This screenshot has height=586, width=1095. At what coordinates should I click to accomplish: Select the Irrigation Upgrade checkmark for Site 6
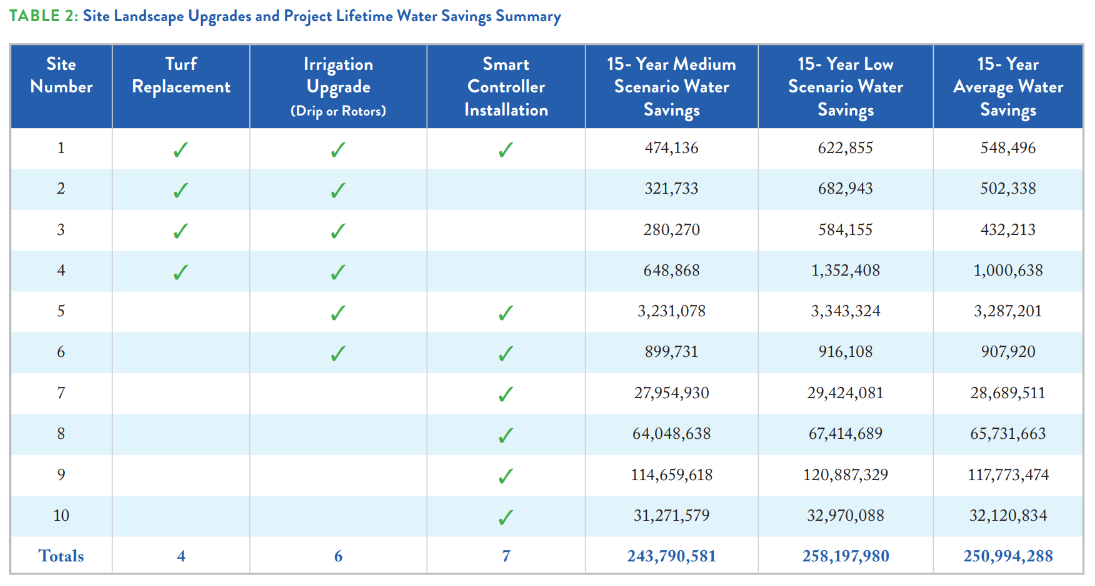click(338, 353)
